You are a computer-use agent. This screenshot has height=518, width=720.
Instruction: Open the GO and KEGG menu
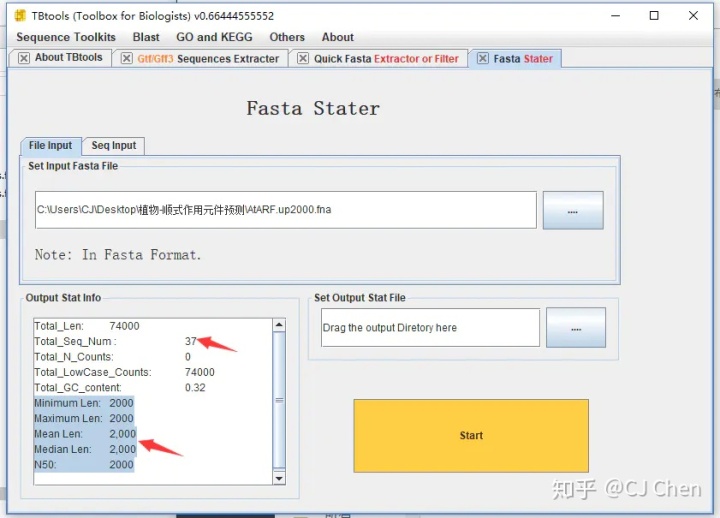tap(214, 37)
